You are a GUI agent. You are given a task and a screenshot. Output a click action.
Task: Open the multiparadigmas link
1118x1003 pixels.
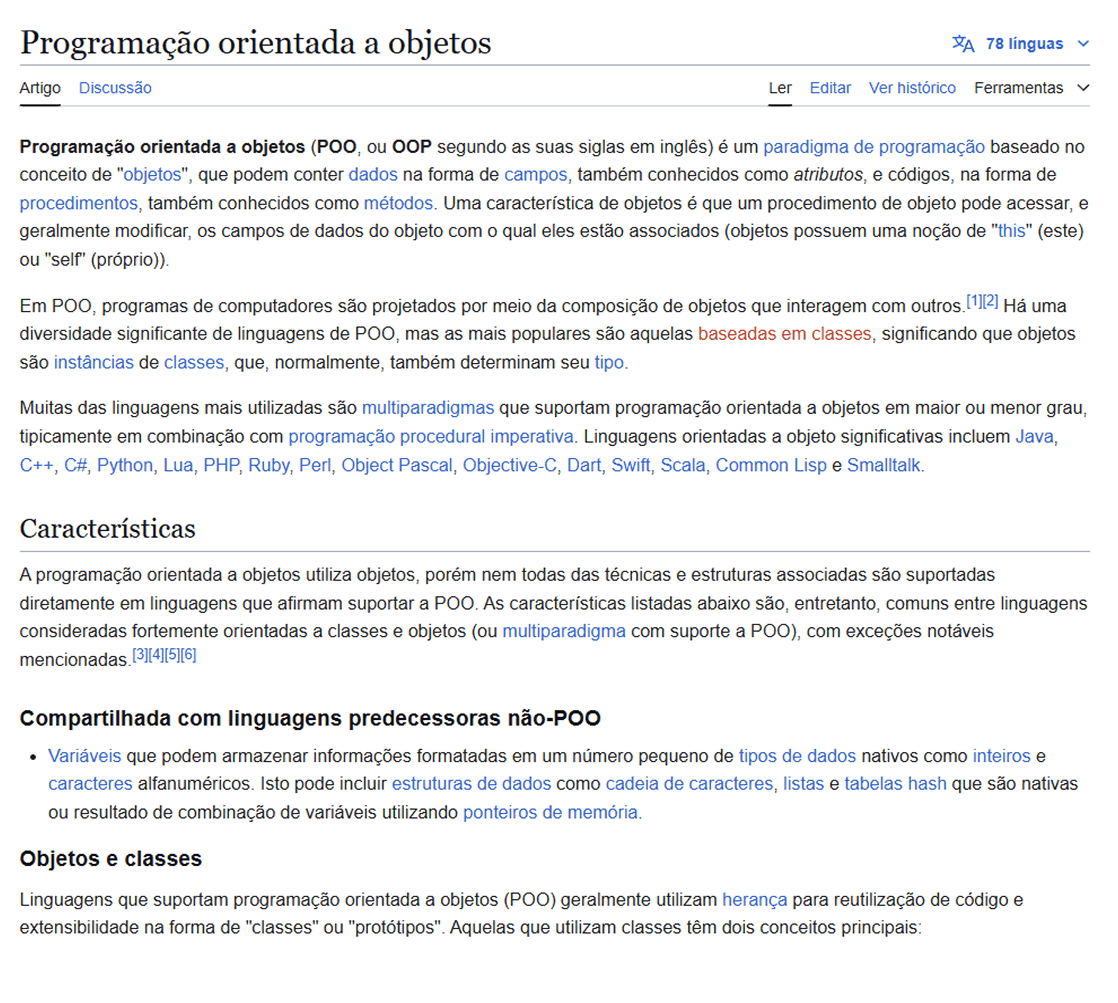[x=428, y=408]
